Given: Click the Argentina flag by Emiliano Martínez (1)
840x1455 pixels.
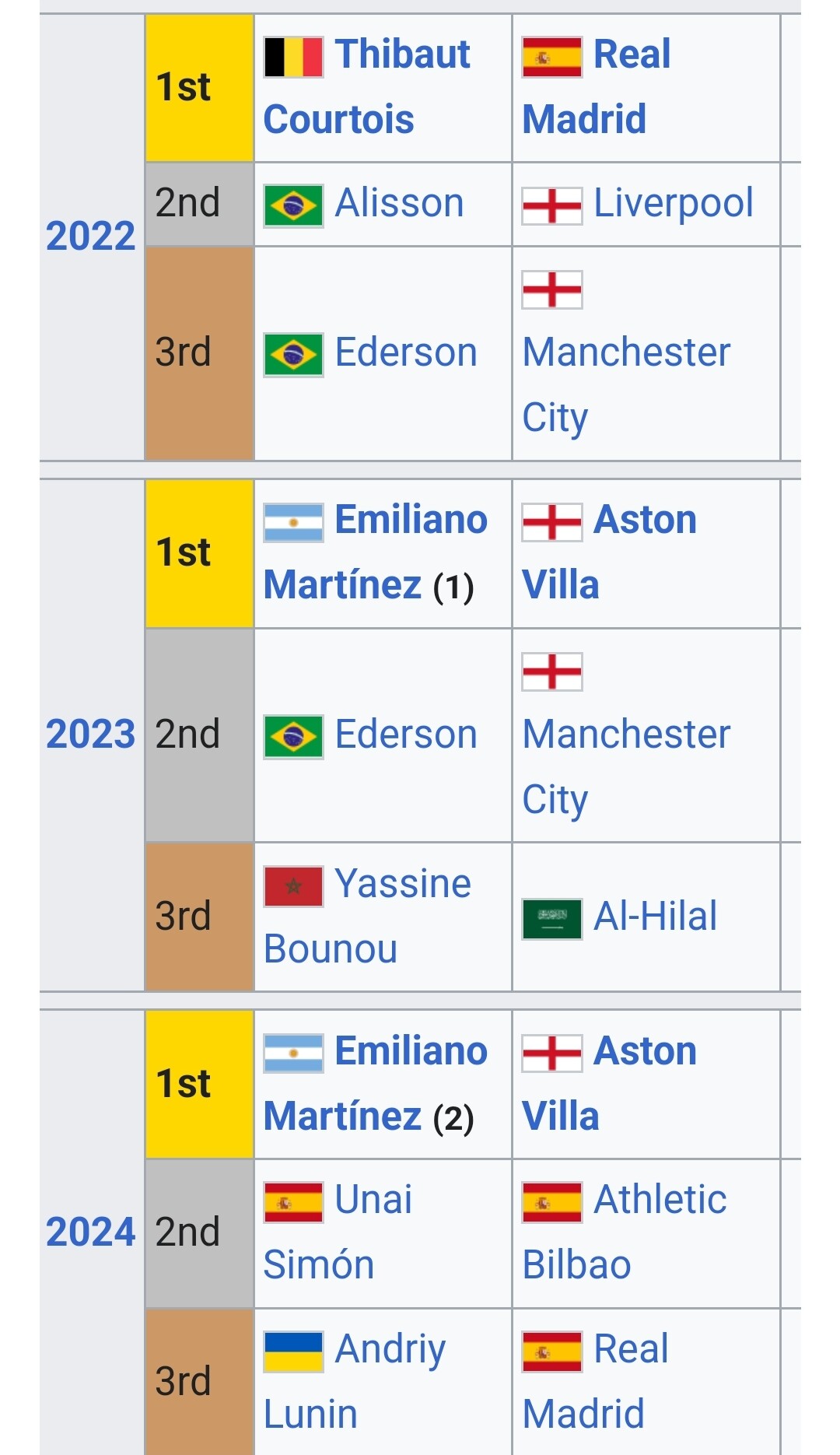Looking at the screenshot, I should pyautogui.click(x=293, y=522).
